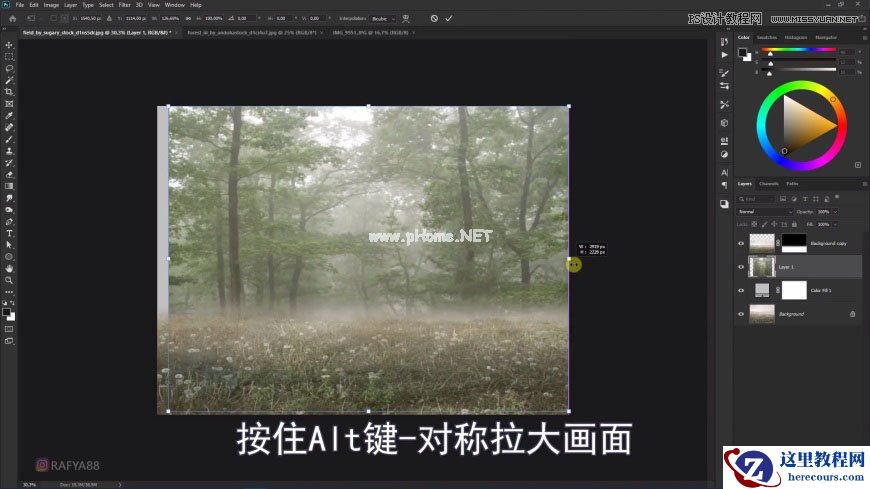
Task: Open the Layers panel flyout menu
Action: pyautogui.click(x=864, y=184)
